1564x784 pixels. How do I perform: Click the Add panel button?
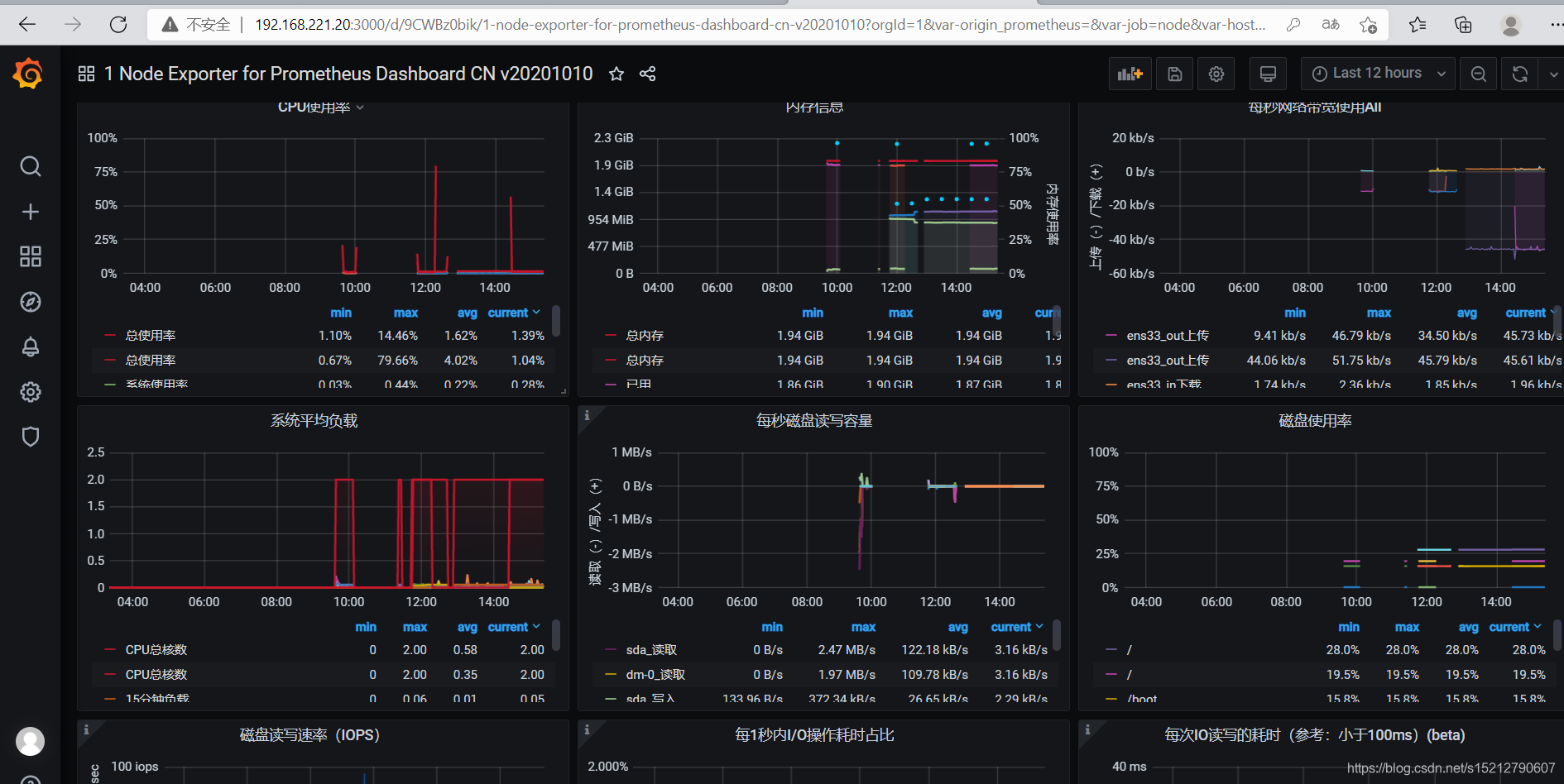pos(1130,74)
